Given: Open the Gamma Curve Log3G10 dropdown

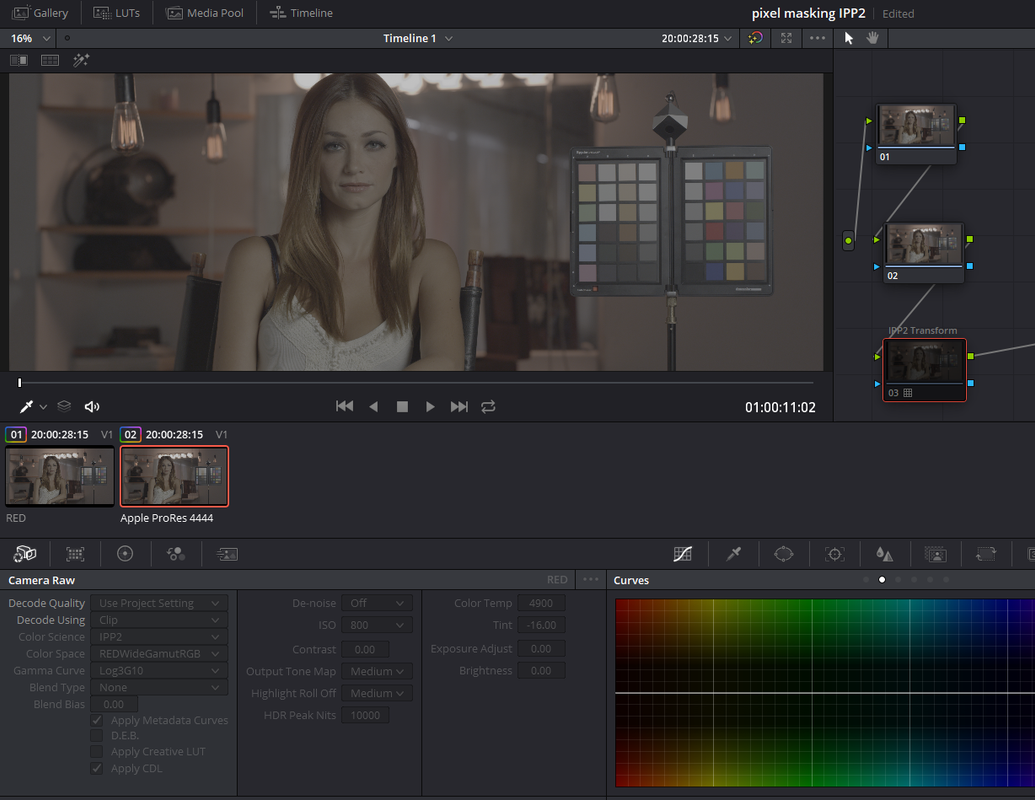Looking at the screenshot, I should pos(159,671).
